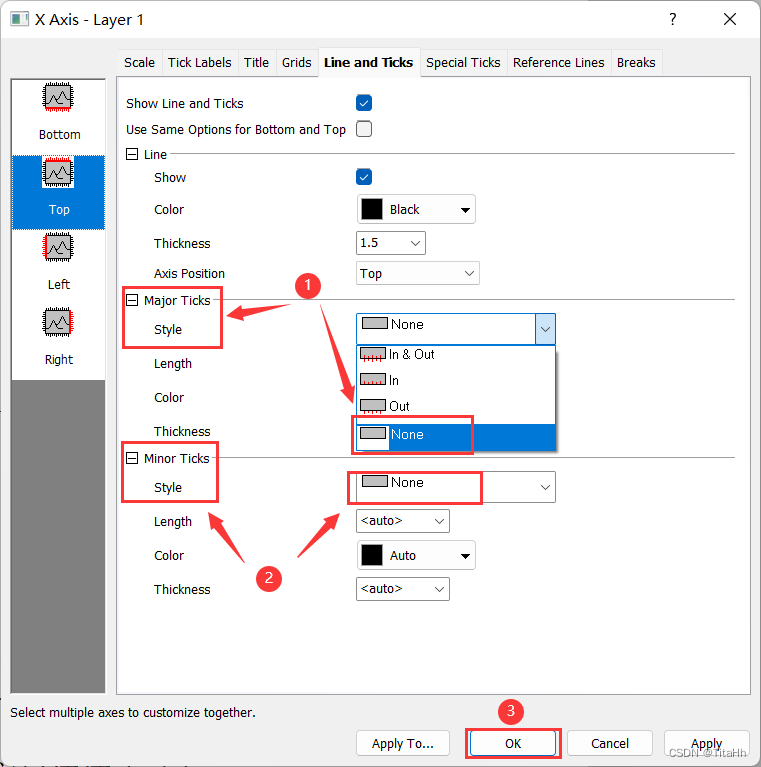Image resolution: width=761 pixels, height=767 pixels.
Task: Collapse the Line section
Action: pyautogui.click(x=132, y=155)
